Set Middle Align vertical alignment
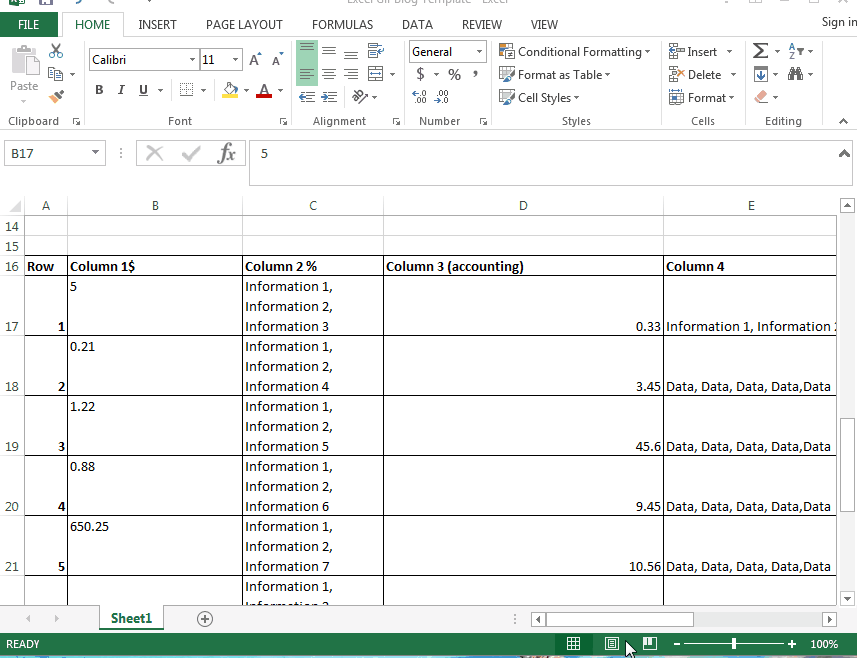The image size is (857, 658). click(329, 51)
